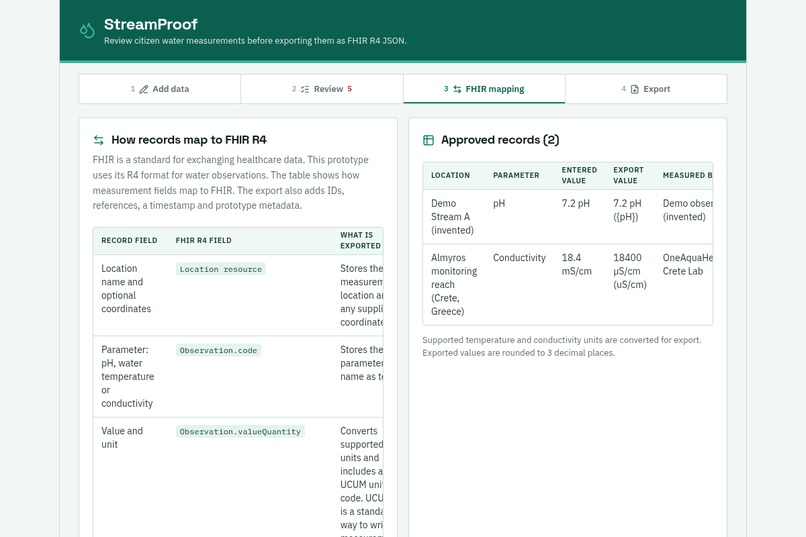Click 'Location name and optional coordinates' record field
Viewport: 806px width, 537px height.
click(x=126, y=288)
